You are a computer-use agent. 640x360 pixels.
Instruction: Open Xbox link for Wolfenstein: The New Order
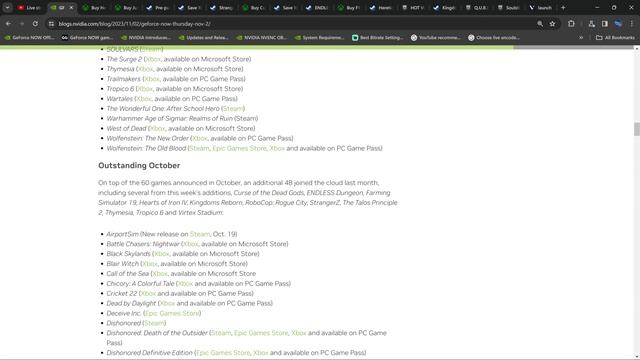coord(200,138)
